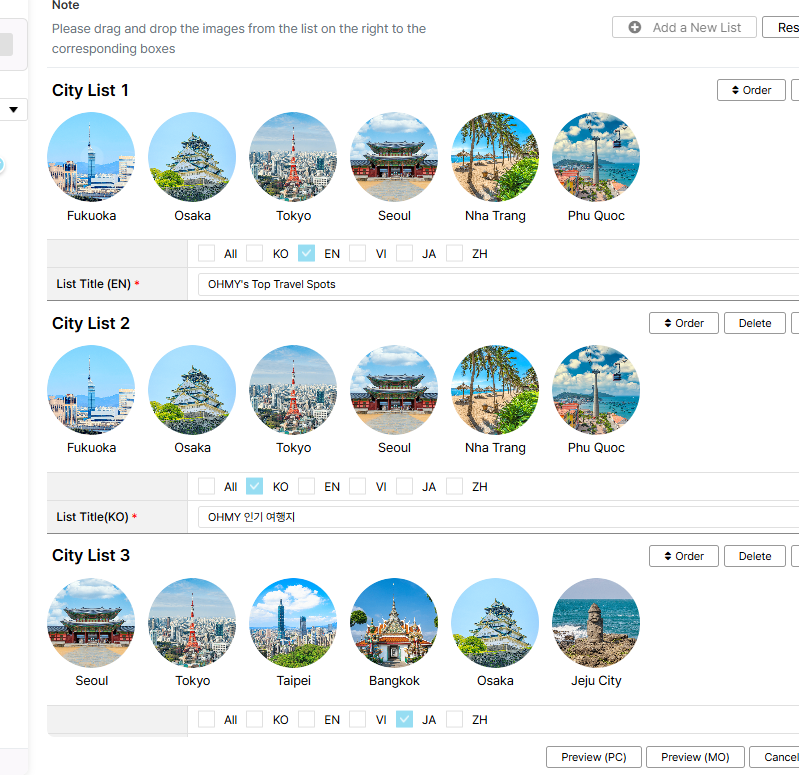Screen dimensions: 799x781
Task: Open the Preview (PC) view
Action: point(593,757)
